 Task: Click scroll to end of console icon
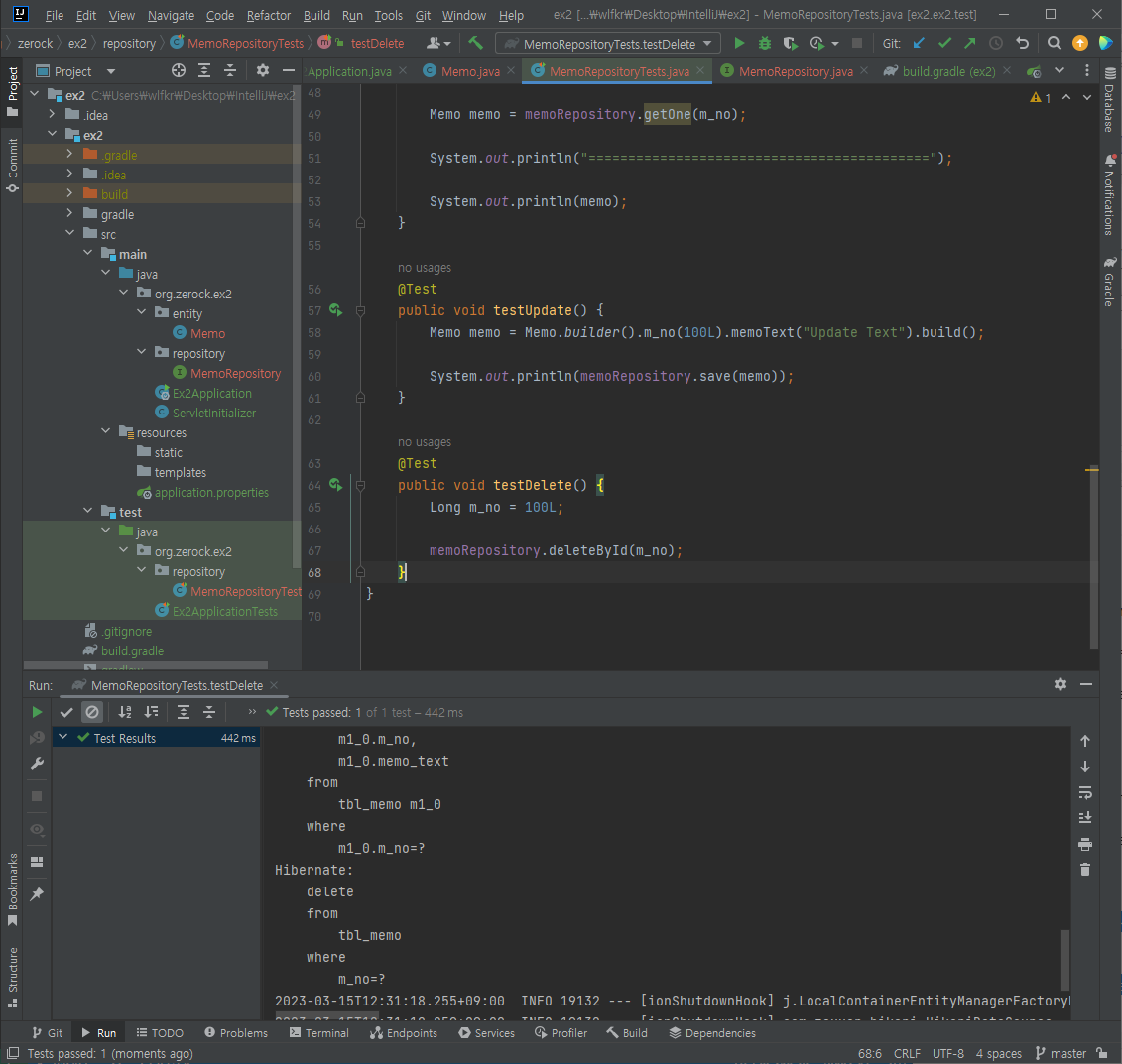click(1084, 817)
